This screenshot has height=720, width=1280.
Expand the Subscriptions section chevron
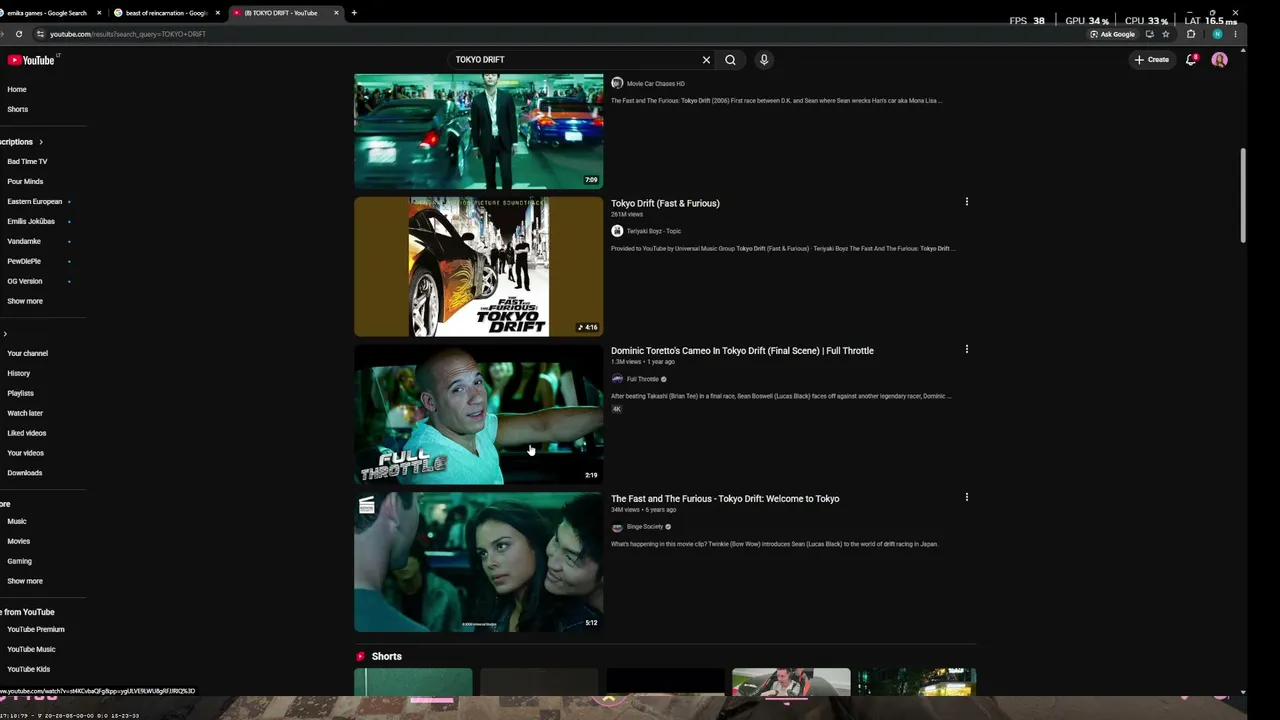tap(41, 142)
